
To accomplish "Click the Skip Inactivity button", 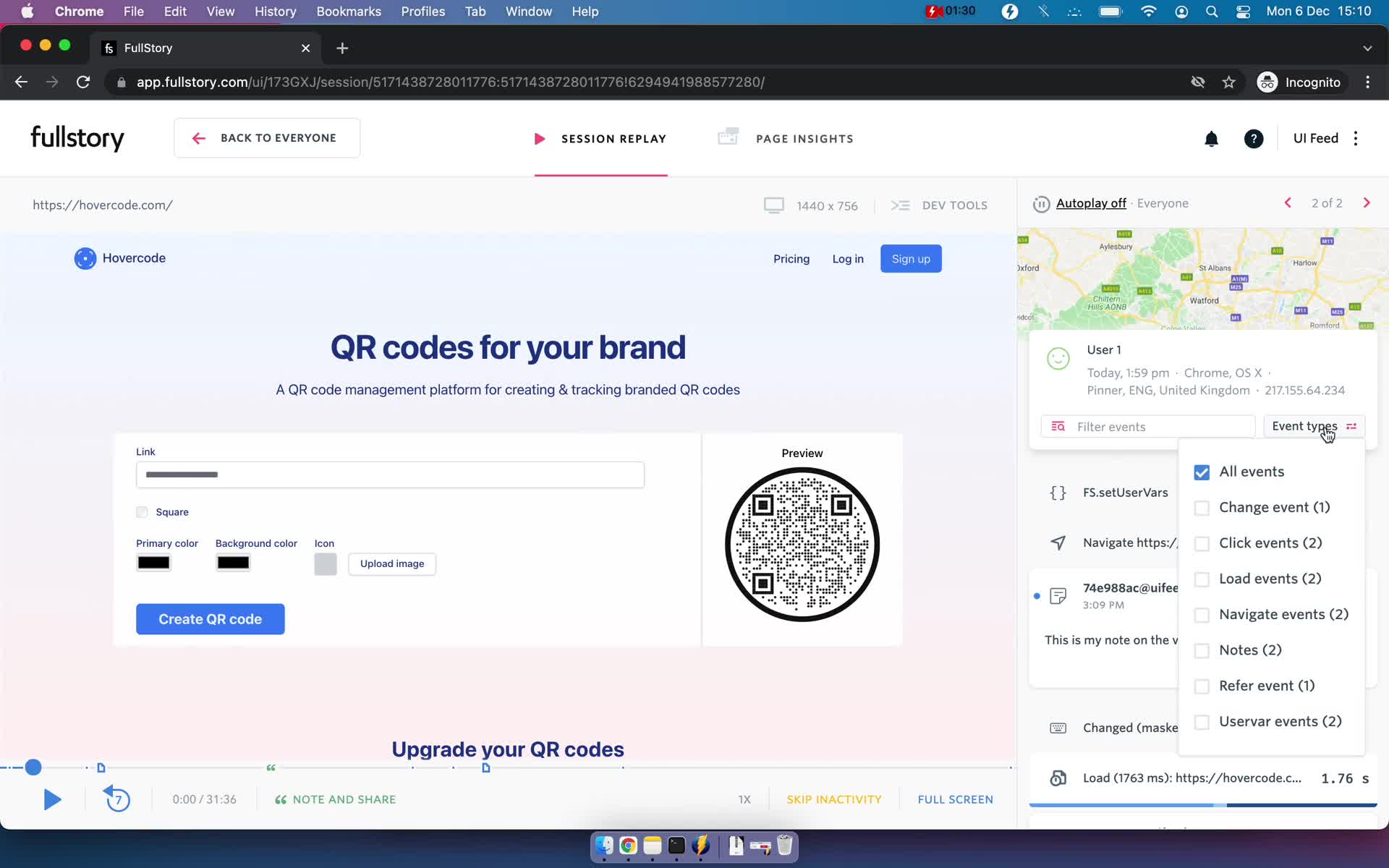I will point(834,799).
